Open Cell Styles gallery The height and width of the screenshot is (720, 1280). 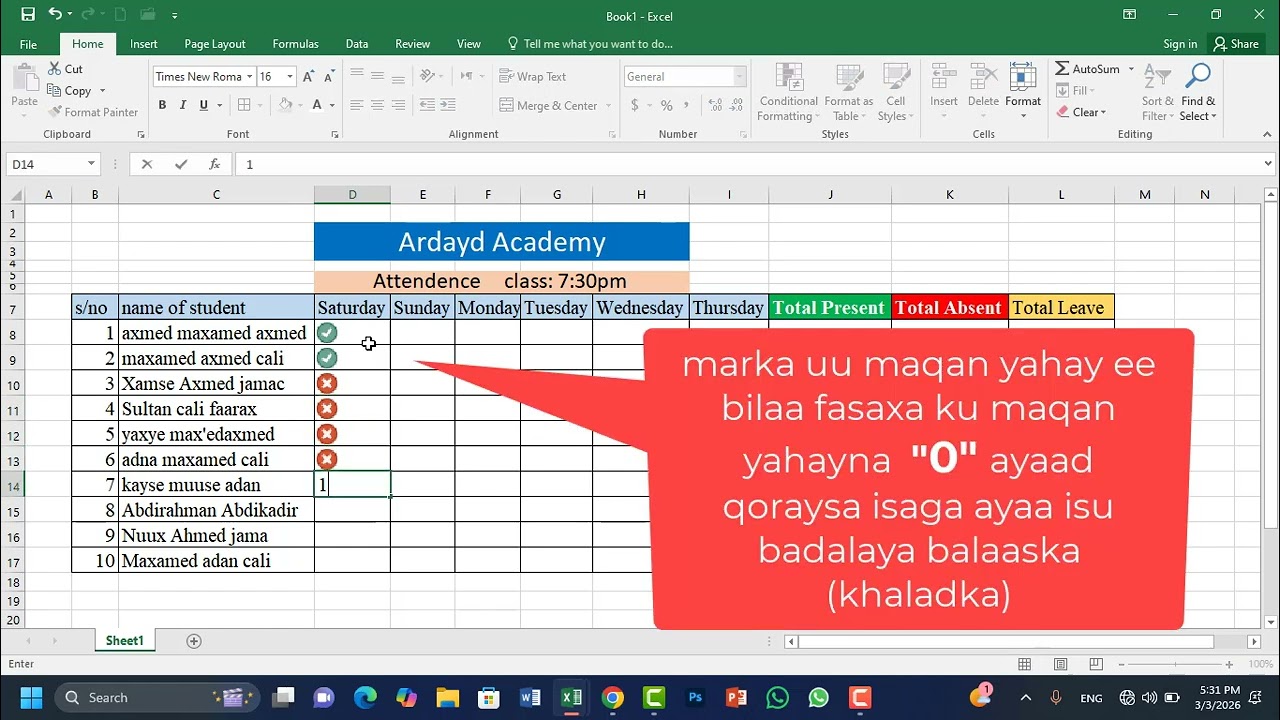[x=895, y=93]
